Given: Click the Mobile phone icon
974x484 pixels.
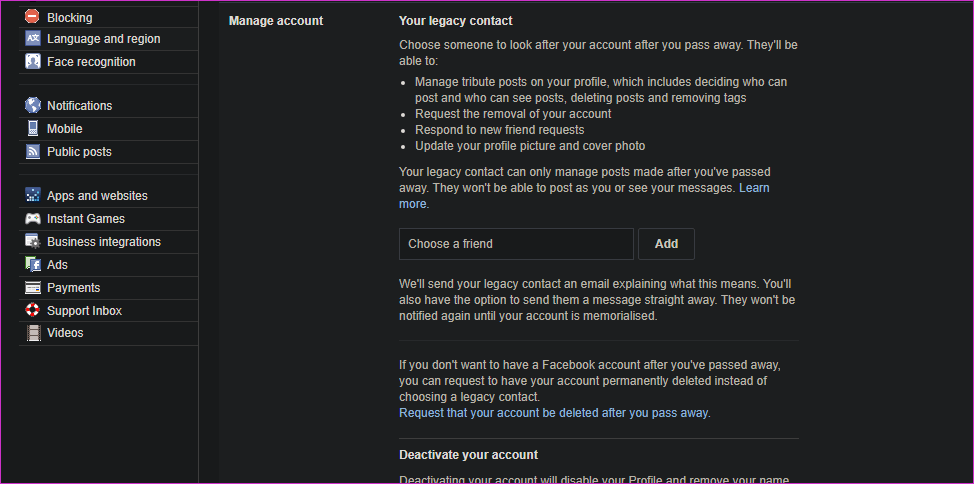Looking at the screenshot, I should pyautogui.click(x=32, y=129).
